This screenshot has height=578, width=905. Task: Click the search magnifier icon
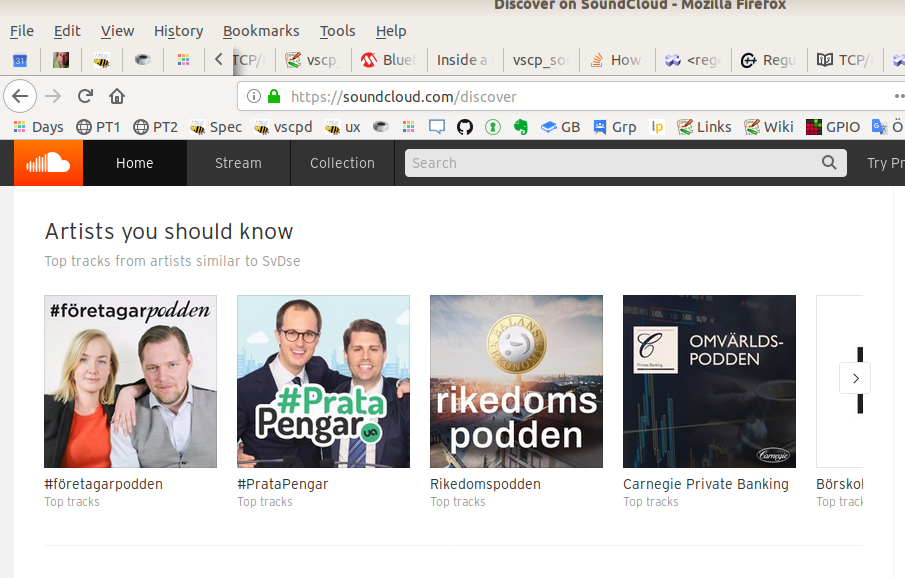[829, 163]
